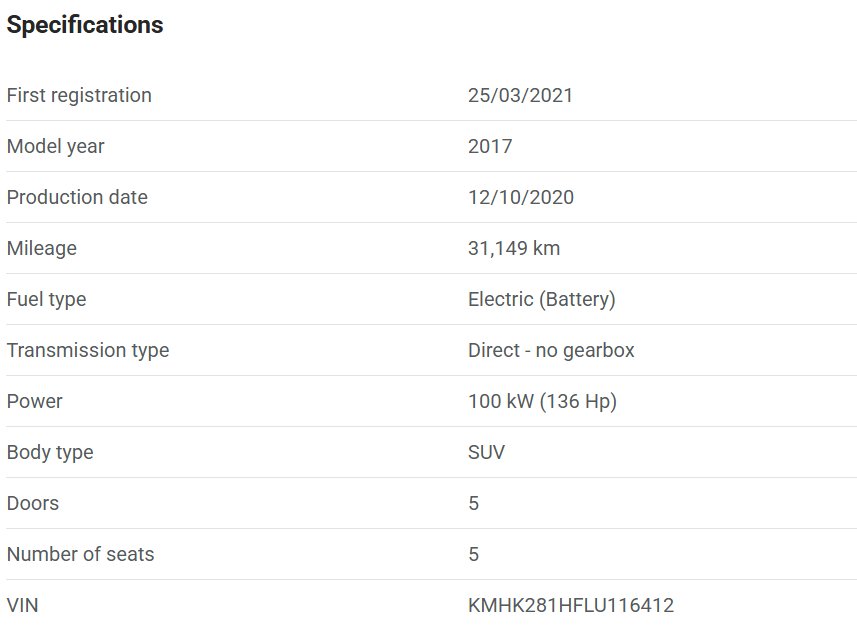Viewport: 857px width, 628px height.
Task: Click the Power label
Action: [34, 401]
